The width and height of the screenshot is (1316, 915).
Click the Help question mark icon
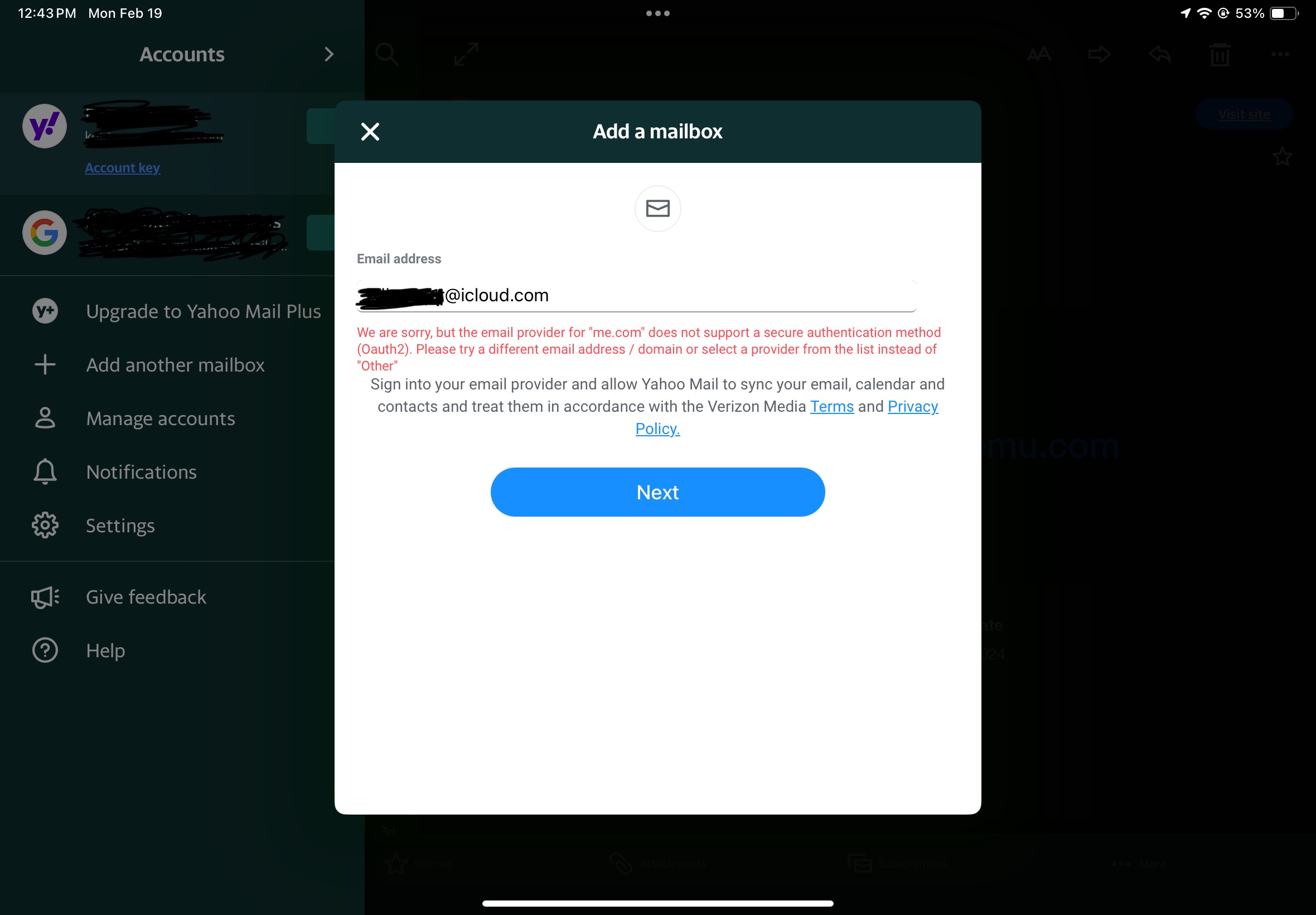coord(44,650)
